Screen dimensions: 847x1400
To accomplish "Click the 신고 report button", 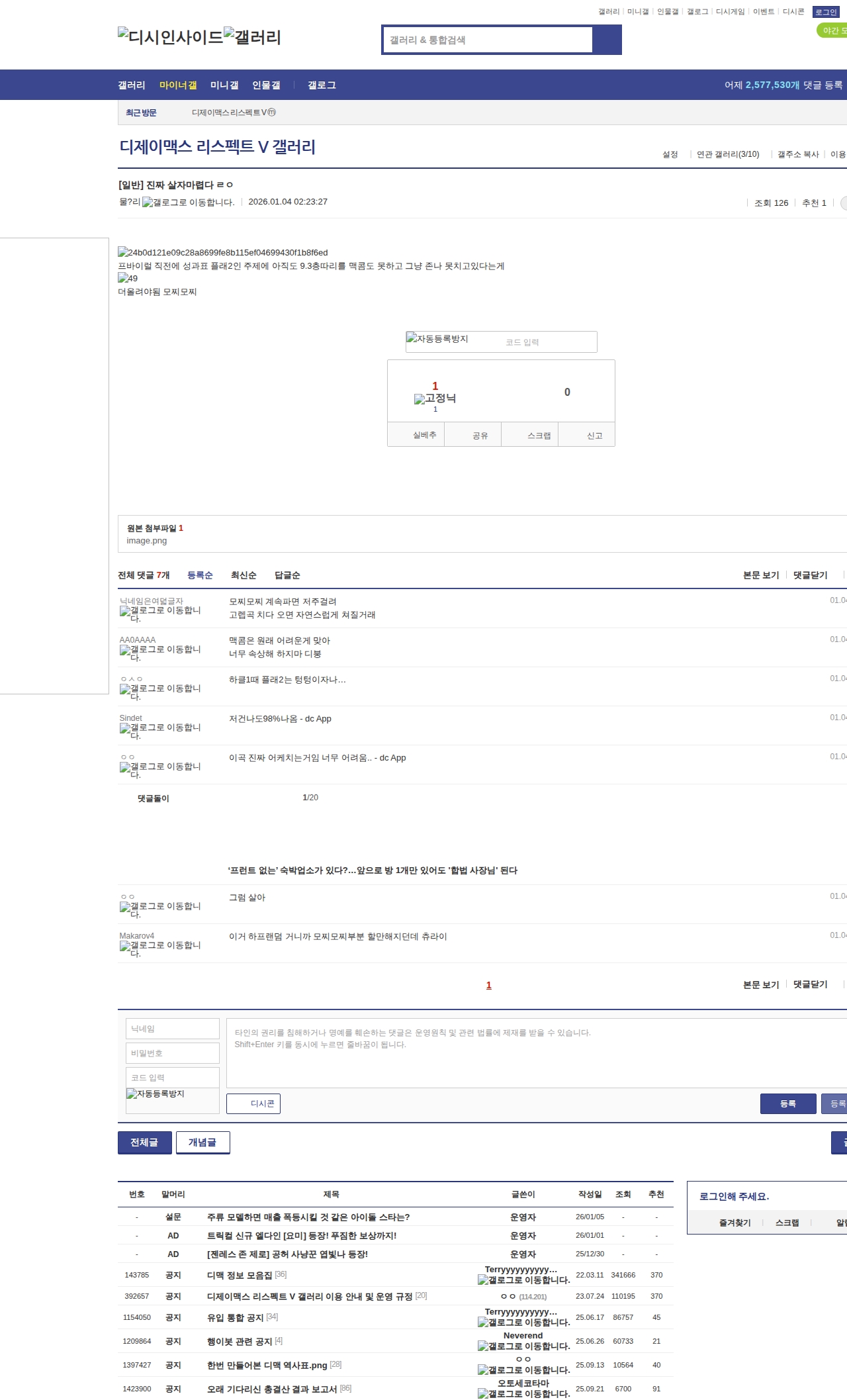I will tap(594, 436).
